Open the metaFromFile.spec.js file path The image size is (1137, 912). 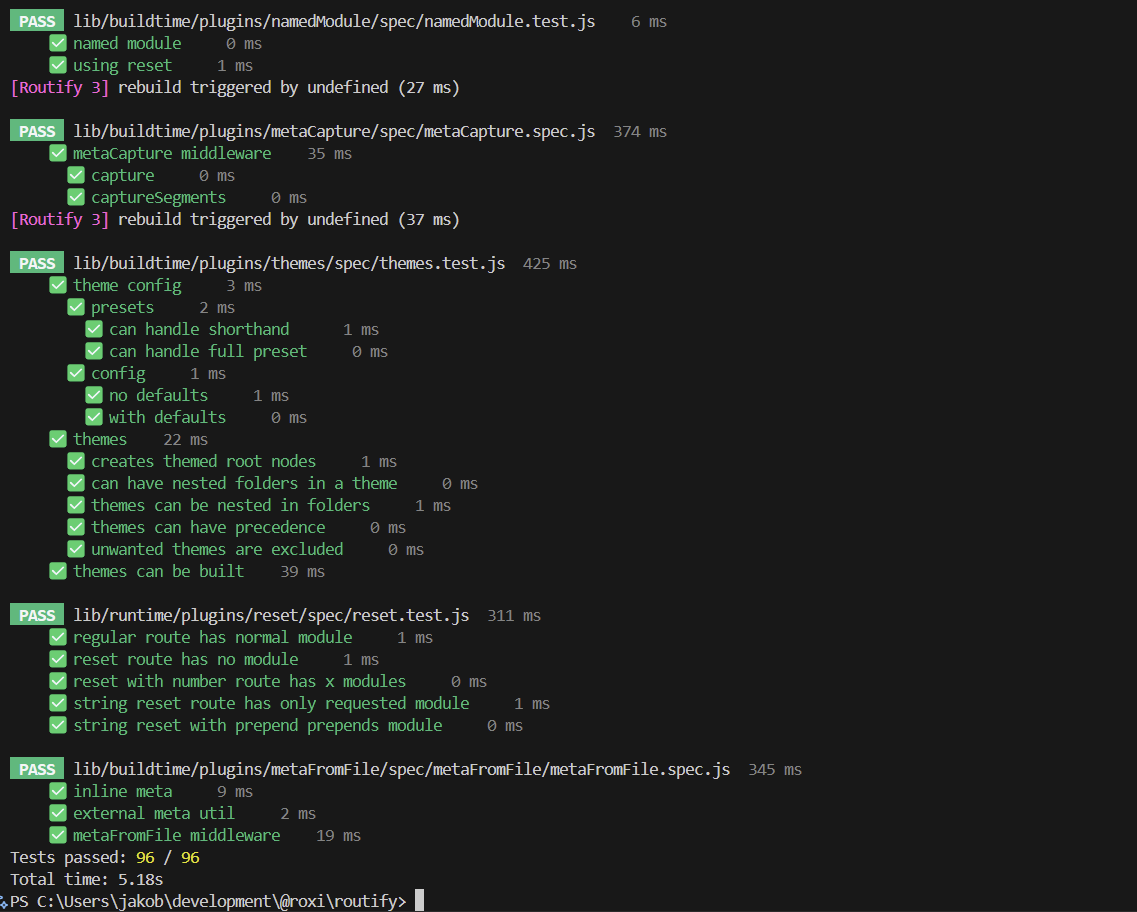(x=402, y=769)
